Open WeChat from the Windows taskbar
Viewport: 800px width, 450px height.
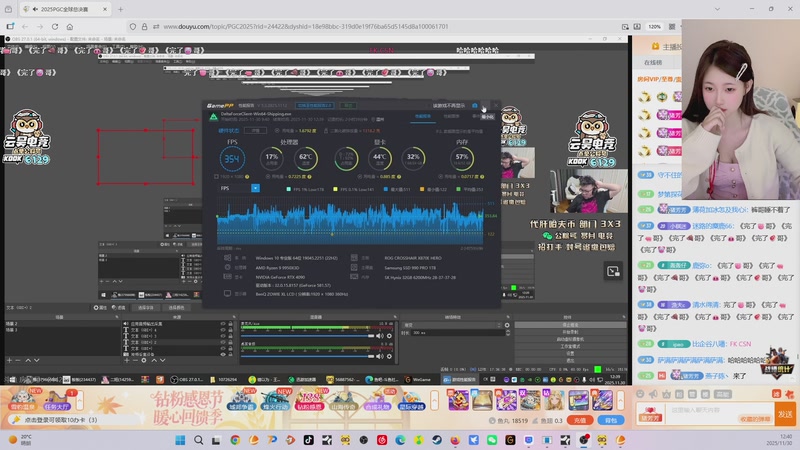[x=492, y=440]
